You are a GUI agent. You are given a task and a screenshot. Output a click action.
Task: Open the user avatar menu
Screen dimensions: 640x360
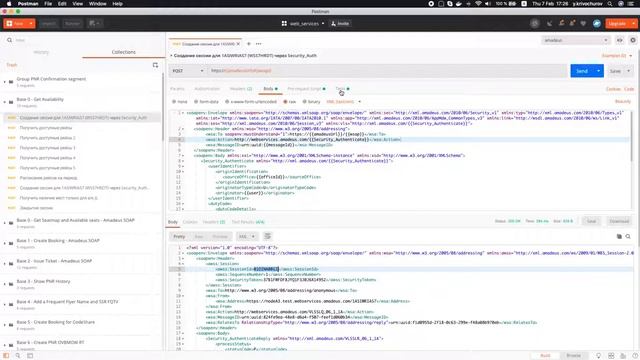pos(597,24)
